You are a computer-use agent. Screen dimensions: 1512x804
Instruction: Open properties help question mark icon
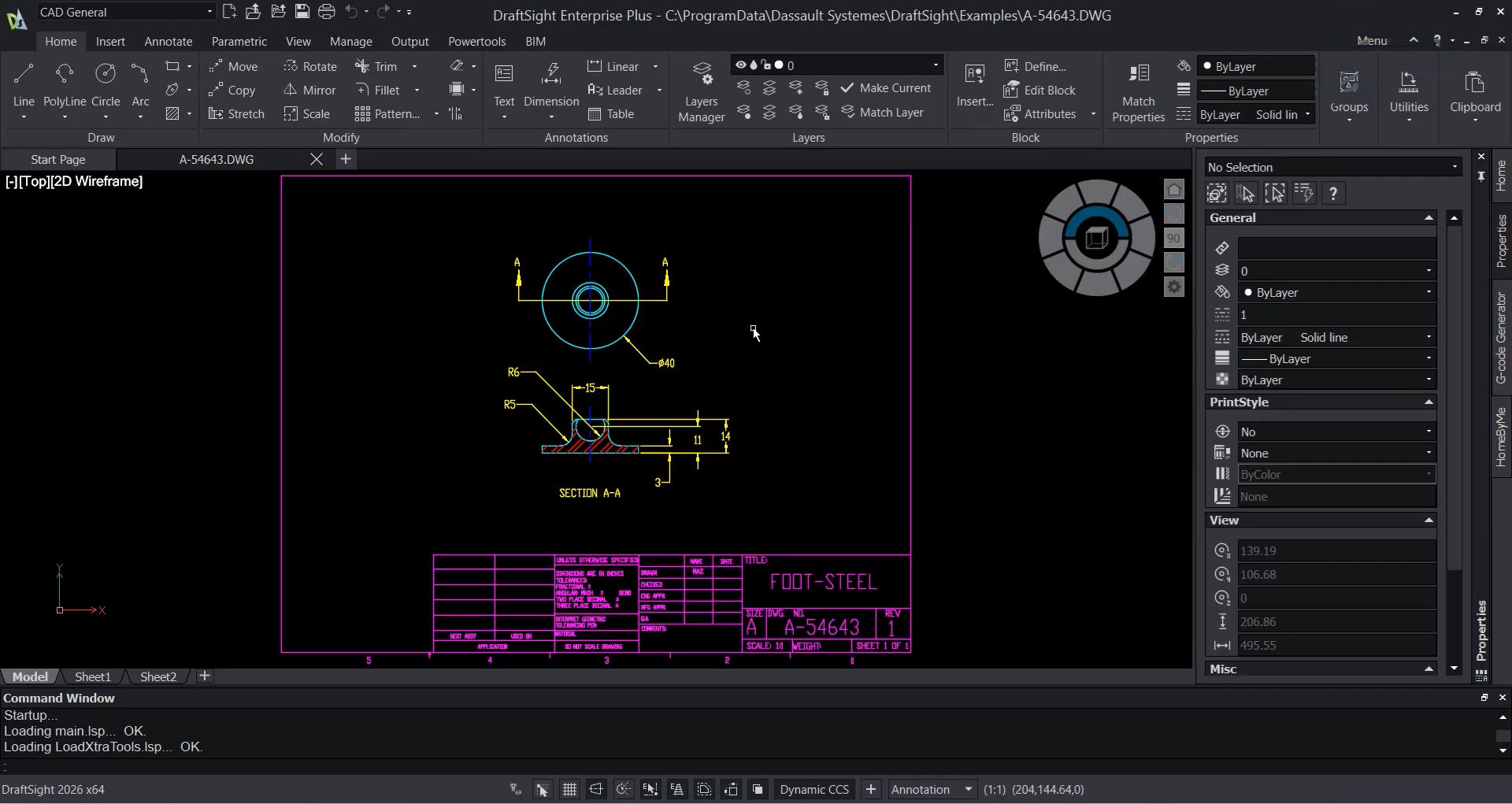tap(1333, 194)
